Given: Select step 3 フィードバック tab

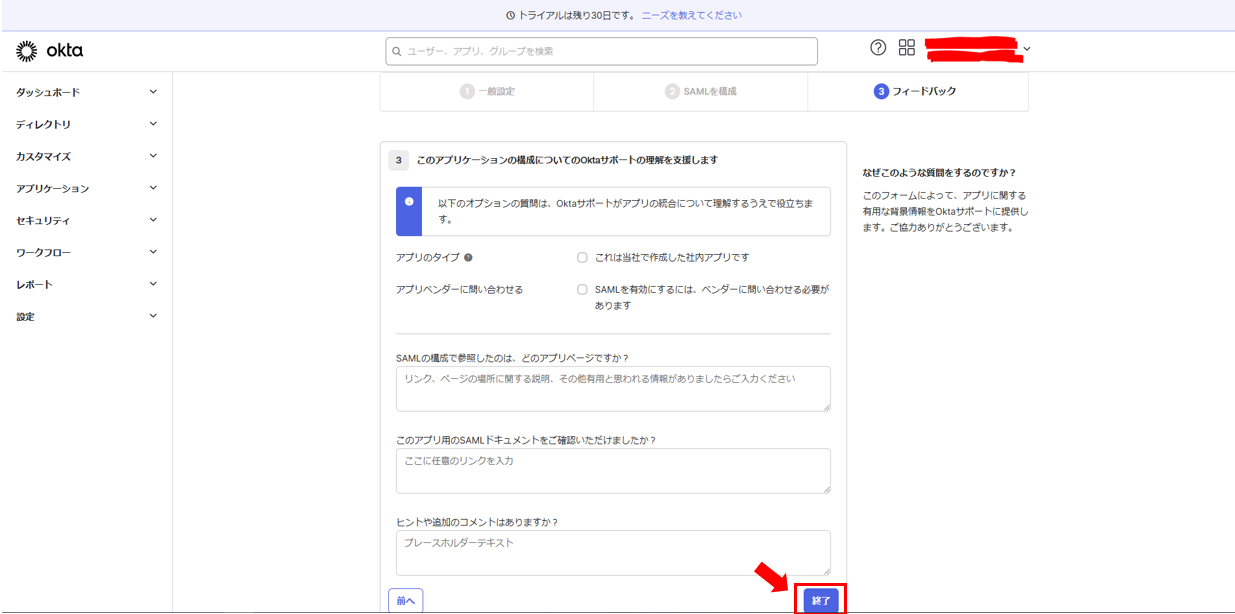Looking at the screenshot, I should pos(917,91).
